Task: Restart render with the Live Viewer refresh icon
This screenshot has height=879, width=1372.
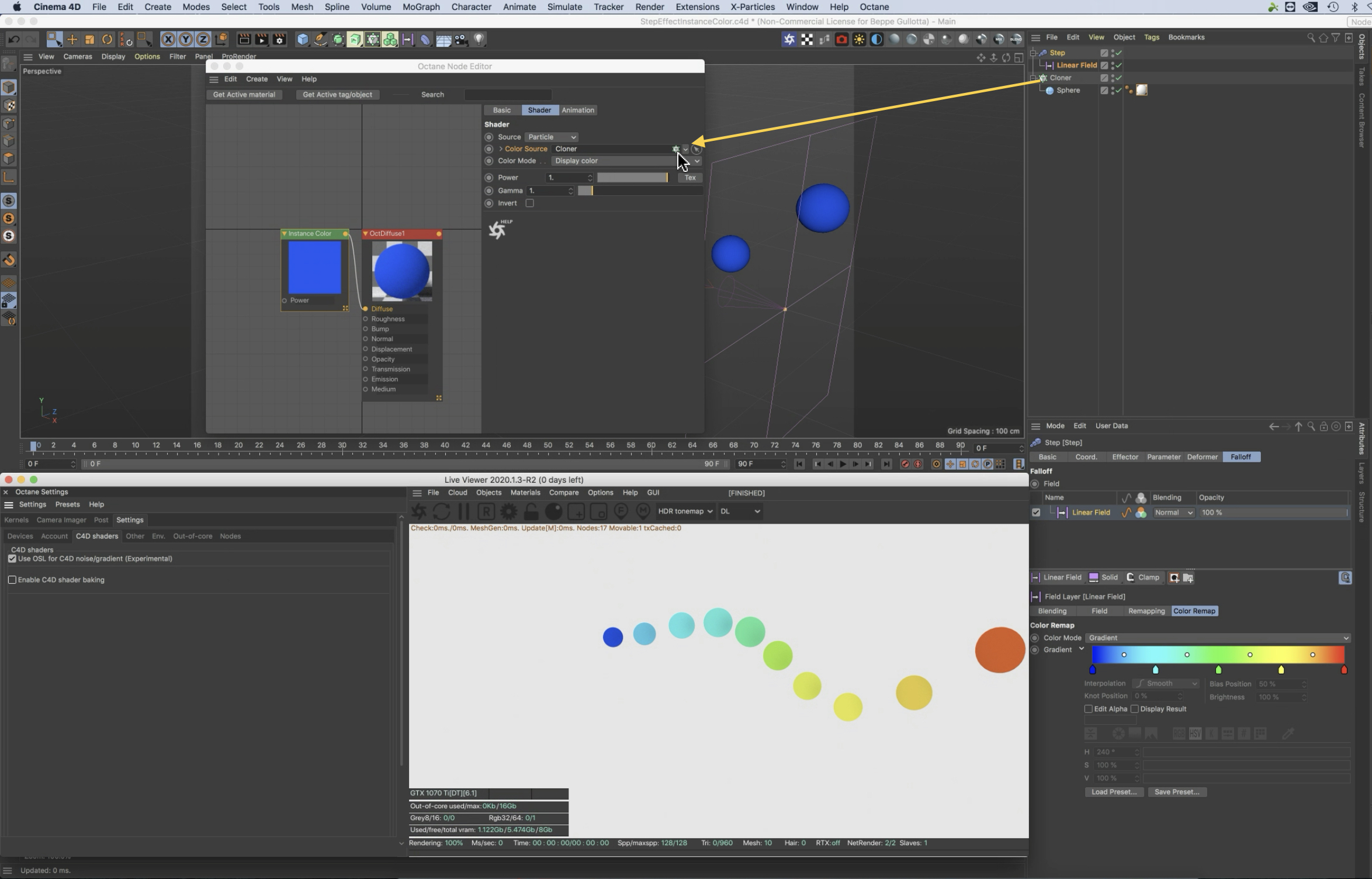Action: pos(442,511)
